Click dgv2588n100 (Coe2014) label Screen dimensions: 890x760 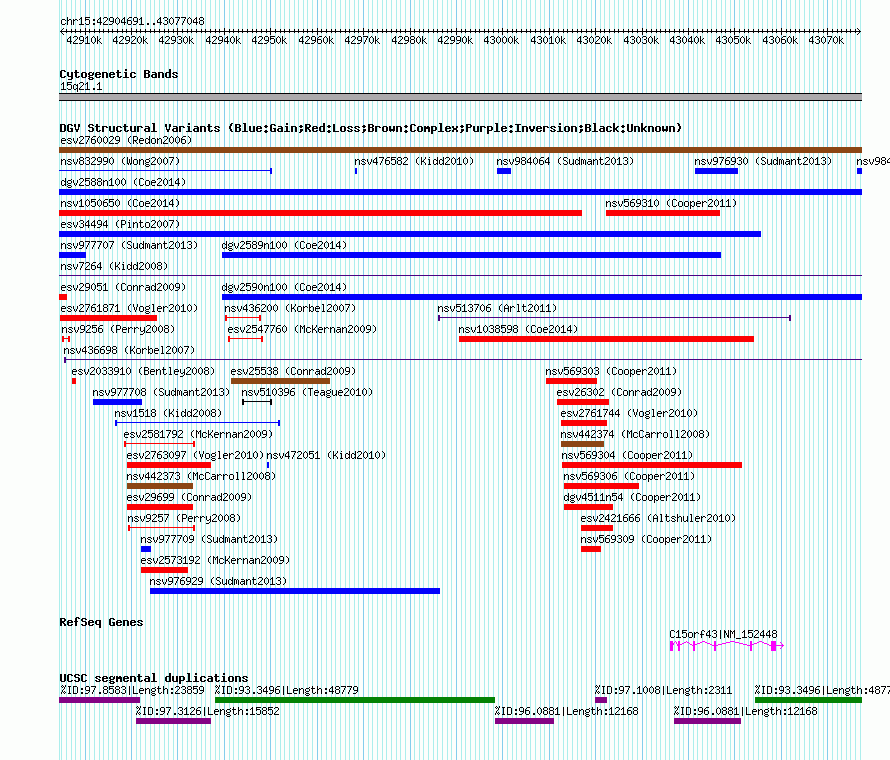click(x=123, y=182)
